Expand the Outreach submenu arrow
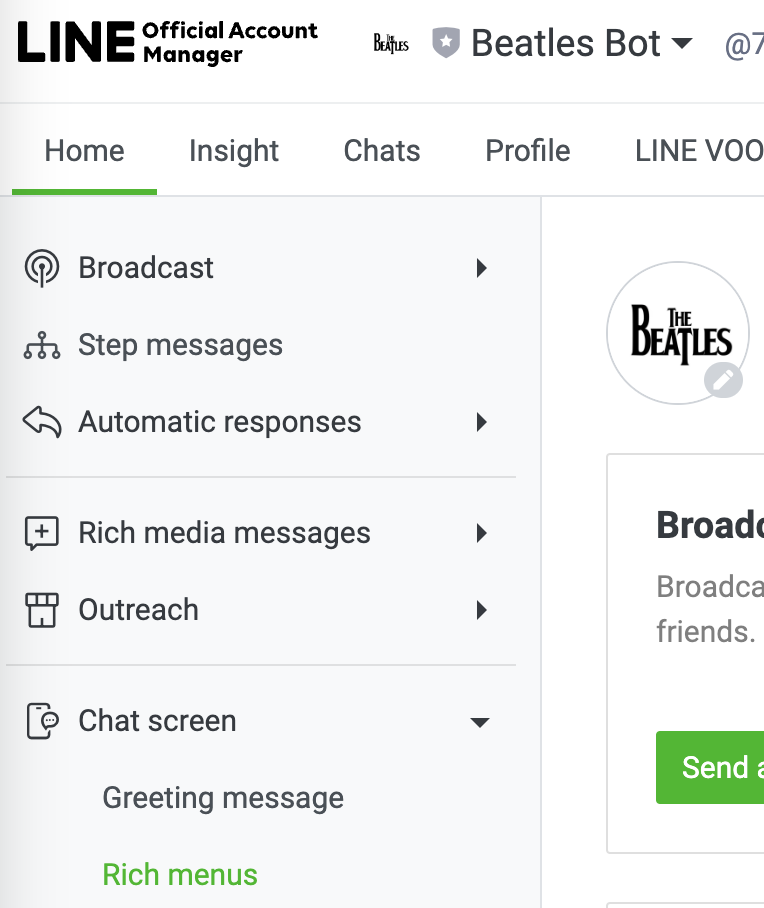 tap(482, 610)
